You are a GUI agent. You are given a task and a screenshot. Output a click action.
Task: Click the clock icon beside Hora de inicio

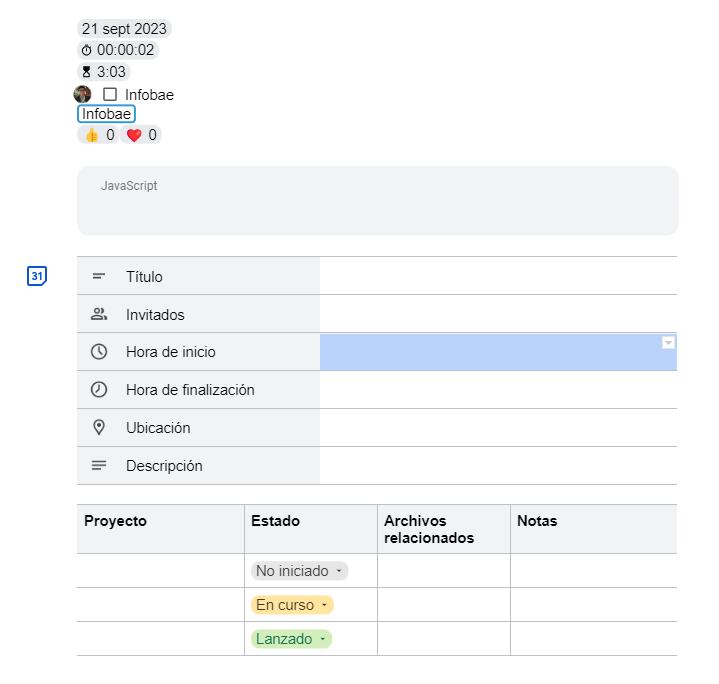pos(99,352)
